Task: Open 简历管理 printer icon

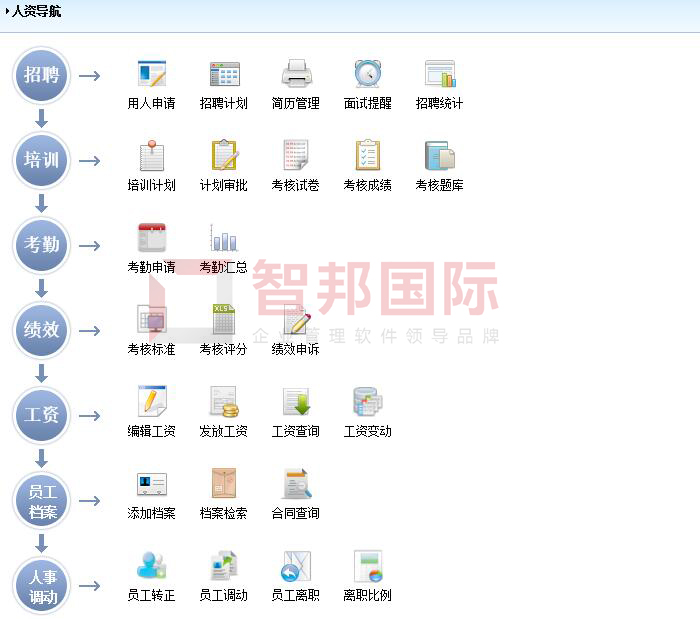Action: 296,75
